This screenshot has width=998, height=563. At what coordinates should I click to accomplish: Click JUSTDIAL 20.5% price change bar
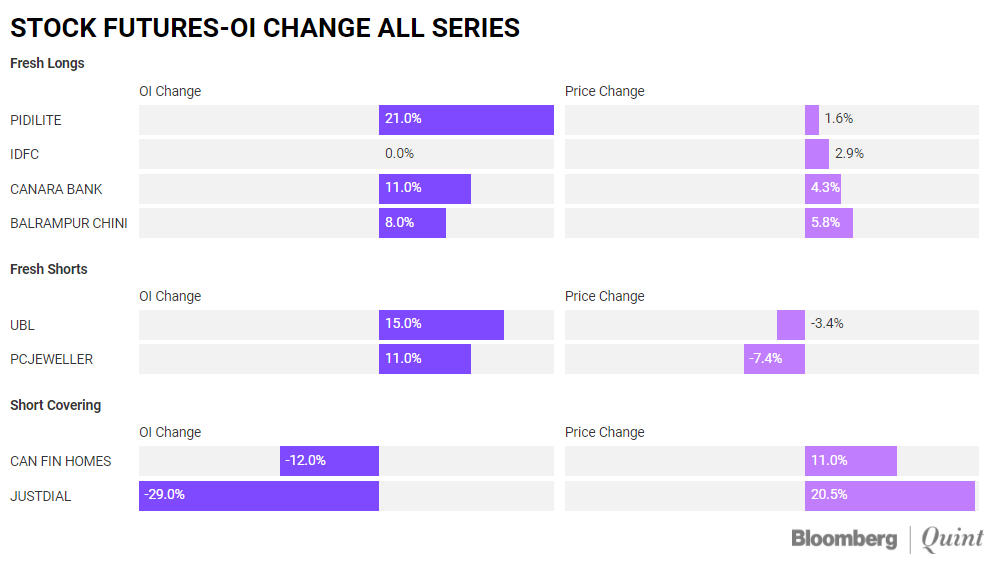[889, 496]
